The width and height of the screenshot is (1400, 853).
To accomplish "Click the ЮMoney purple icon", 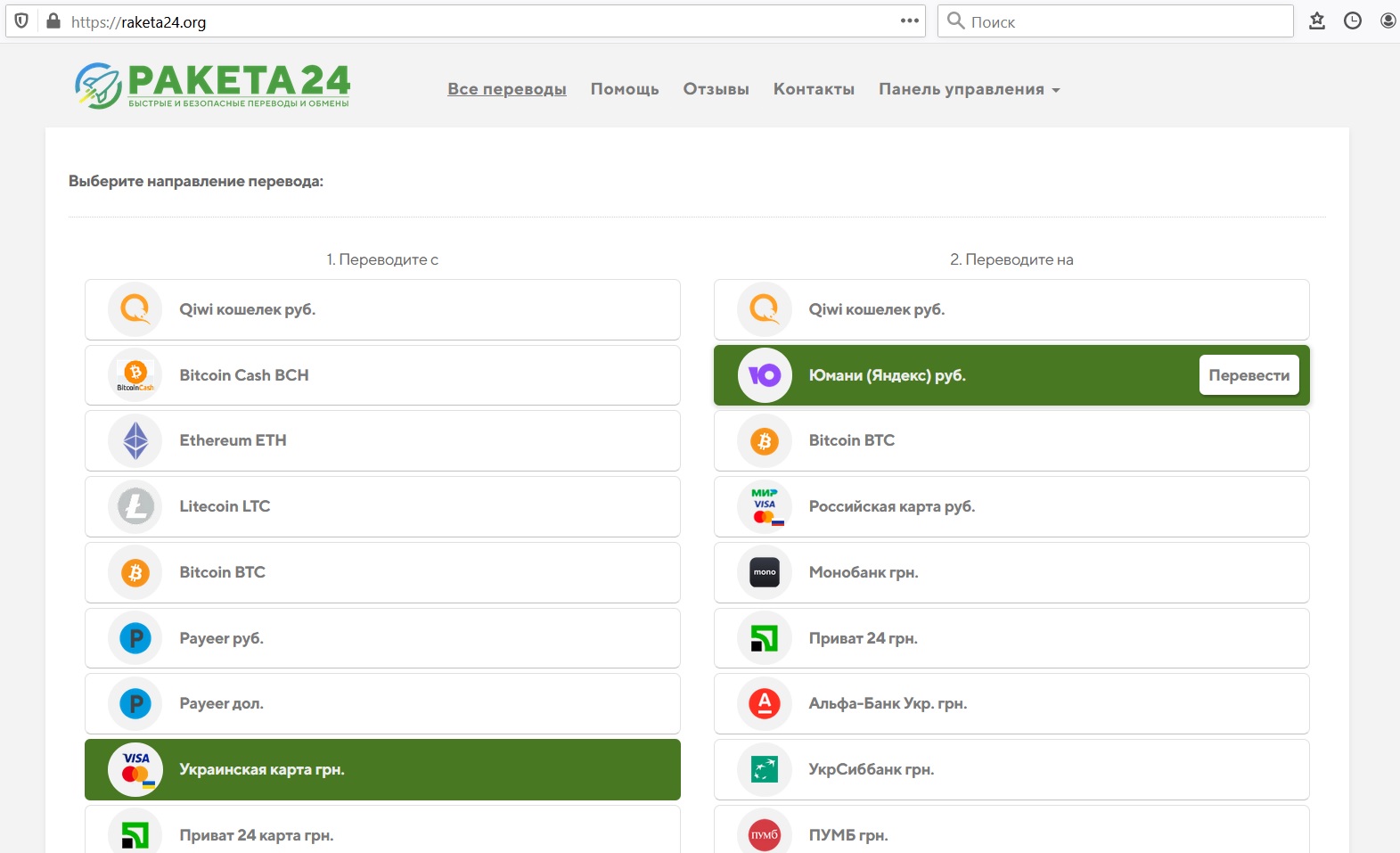I will click(765, 375).
